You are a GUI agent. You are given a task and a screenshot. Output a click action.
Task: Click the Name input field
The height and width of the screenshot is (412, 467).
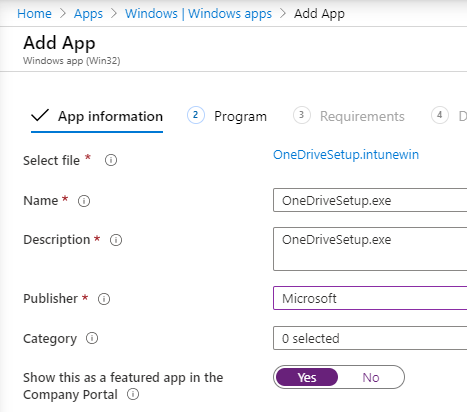click(x=370, y=200)
